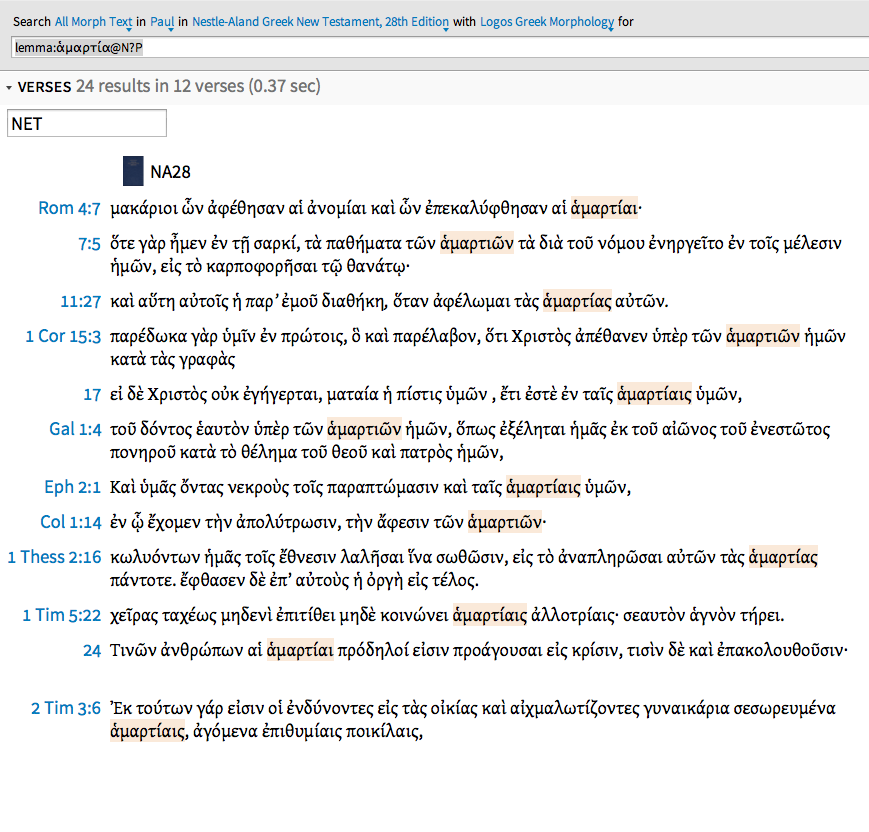The height and width of the screenshot is (832, 869).
Task: Click the word ἀπολύτρωσιν in Col 1:14
Action: (286, 522)
